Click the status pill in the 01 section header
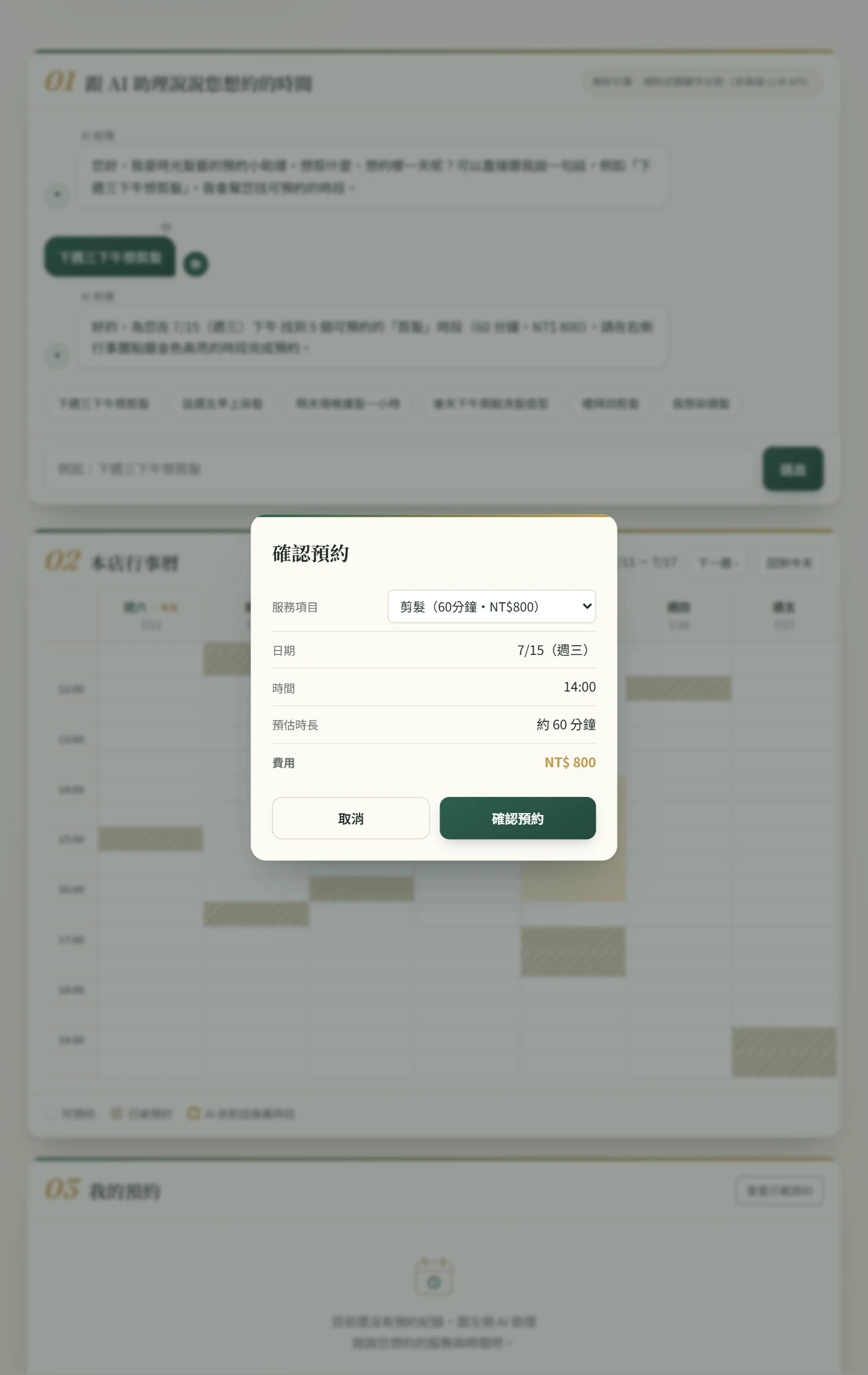 pos(702,82)
